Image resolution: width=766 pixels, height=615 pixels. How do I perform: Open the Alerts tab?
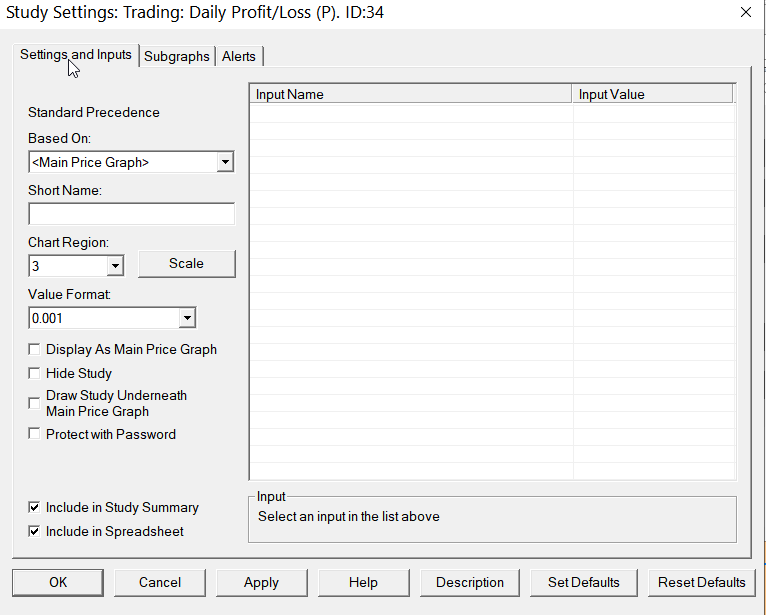point(239,57)
